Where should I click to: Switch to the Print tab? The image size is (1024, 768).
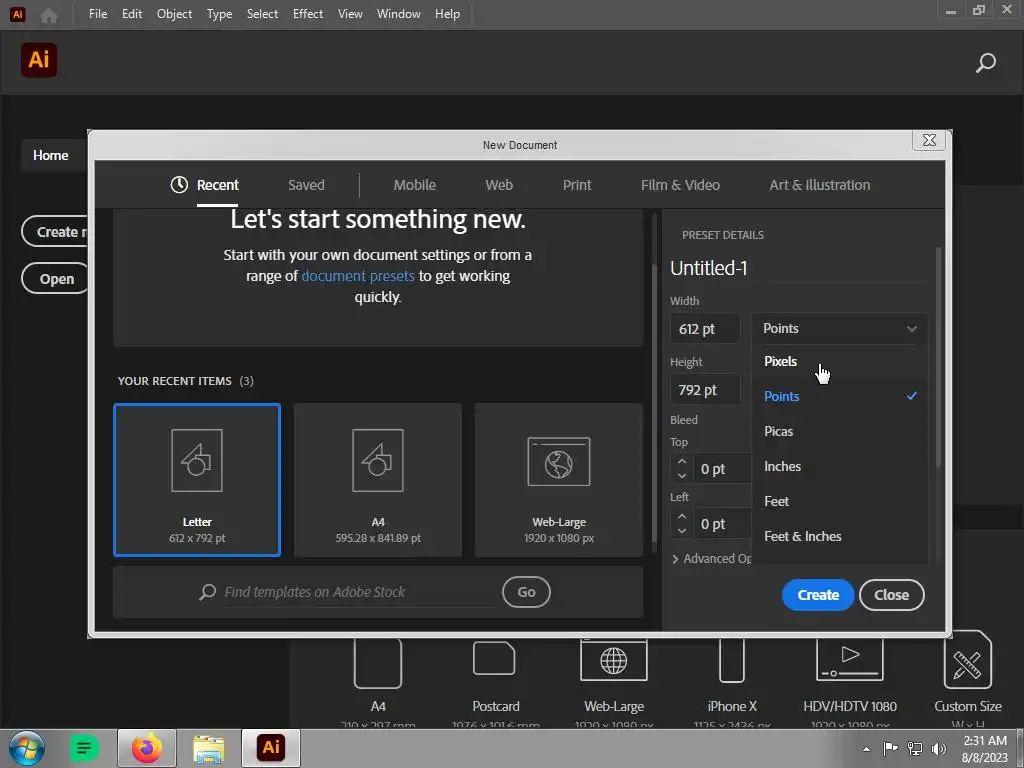pyautogui.click(x=577, y=185)
